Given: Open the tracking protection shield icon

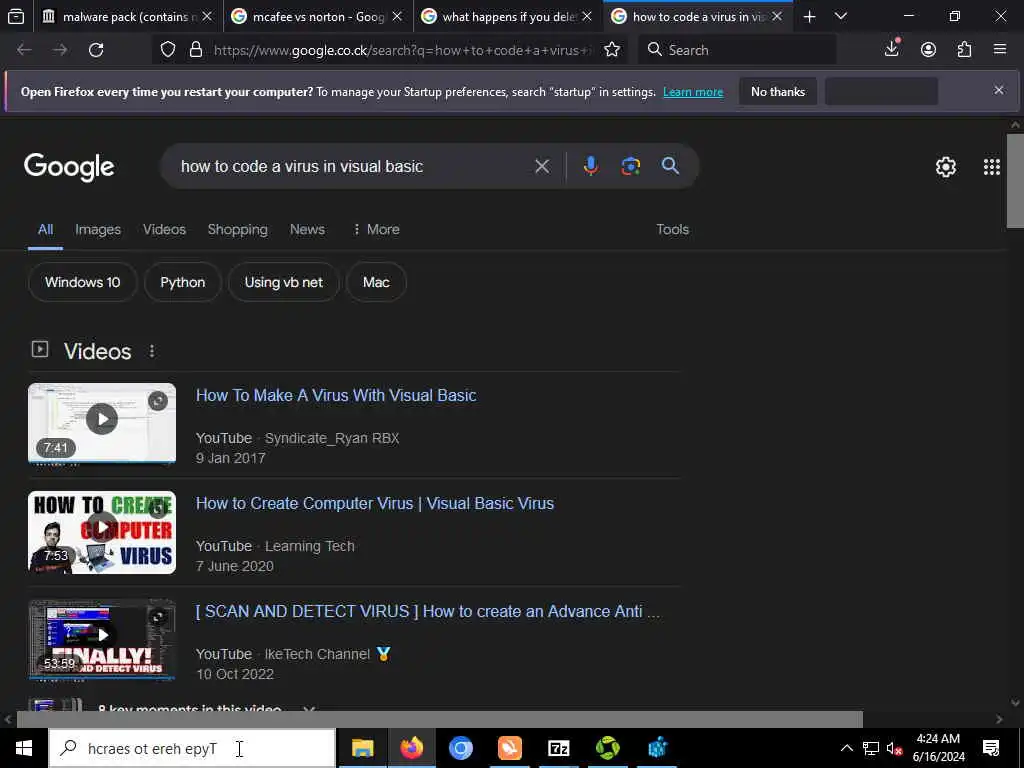Looking at the screenshot, I should 168,50.
